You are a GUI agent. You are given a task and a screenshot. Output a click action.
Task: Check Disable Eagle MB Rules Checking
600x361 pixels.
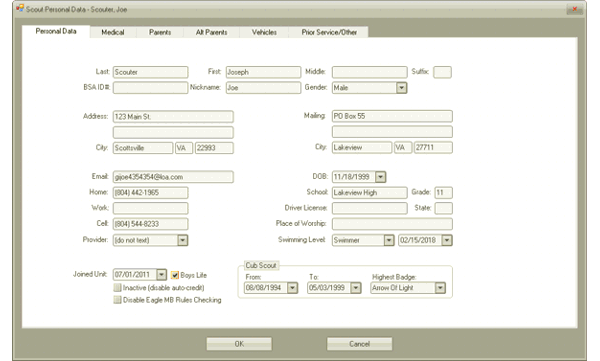(x=117, y=300)
